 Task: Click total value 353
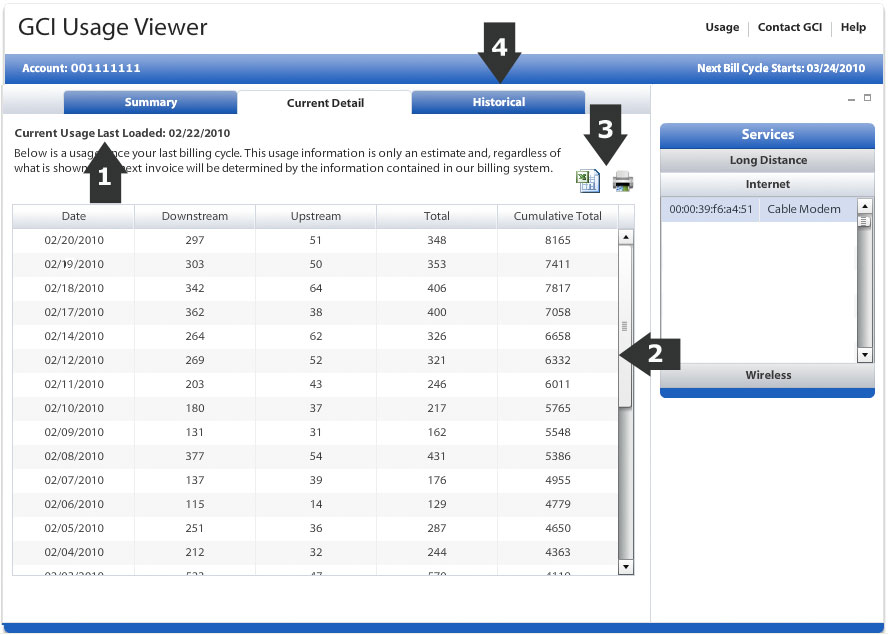click(437, 264)
